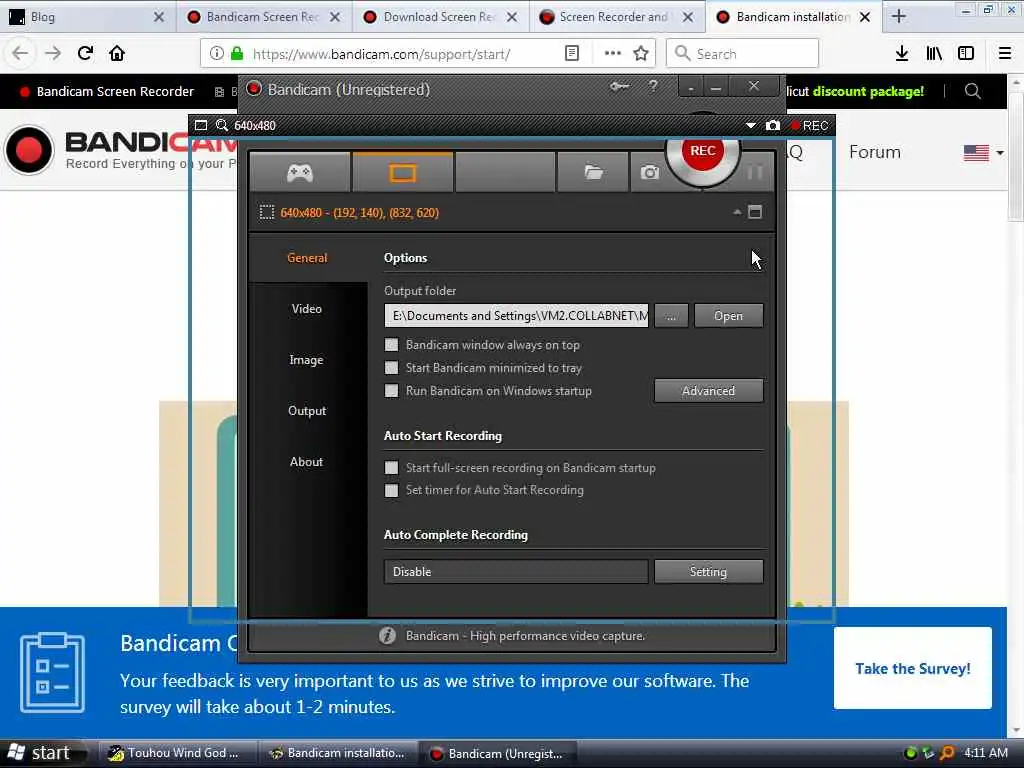Screen dimensions: 1024x768
Task: Open a new browser tab with plus
Action: [899, 16]
